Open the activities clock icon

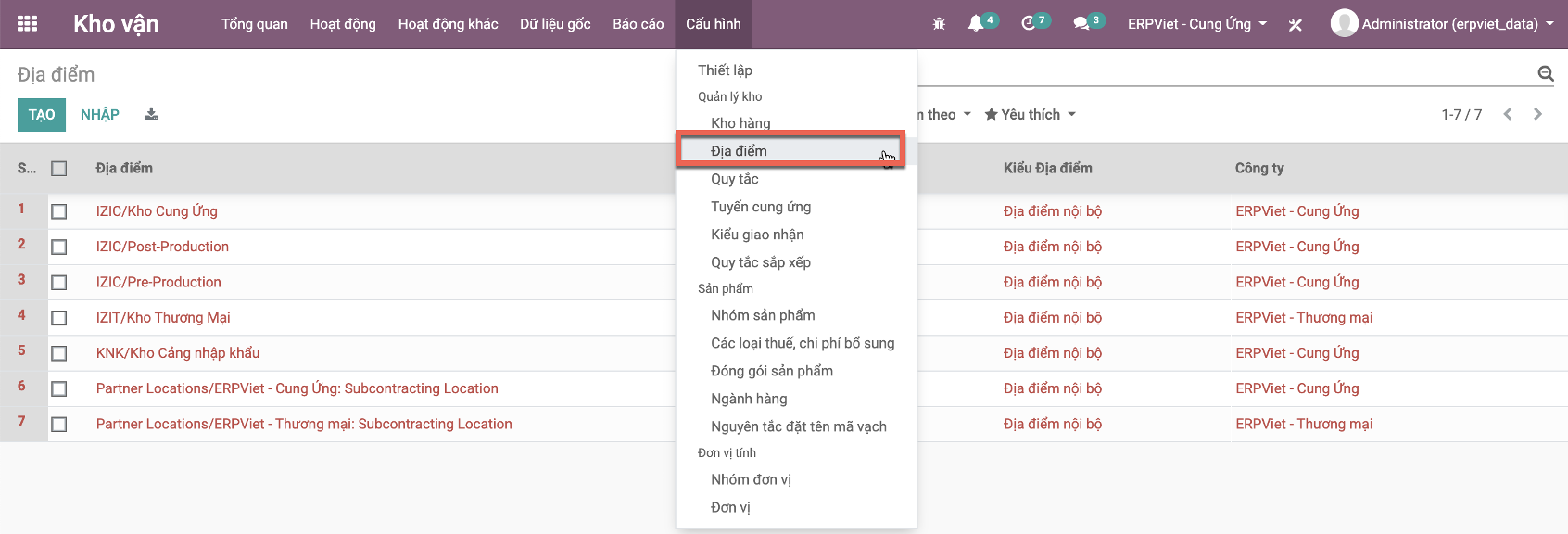(1028, 24)
